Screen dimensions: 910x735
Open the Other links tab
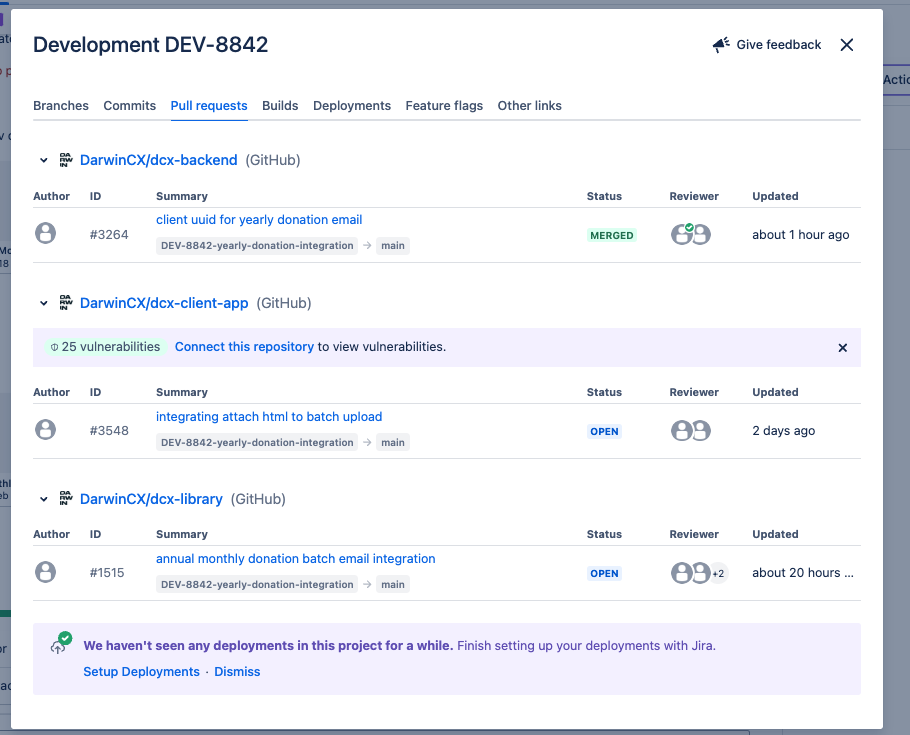point(529,106)
